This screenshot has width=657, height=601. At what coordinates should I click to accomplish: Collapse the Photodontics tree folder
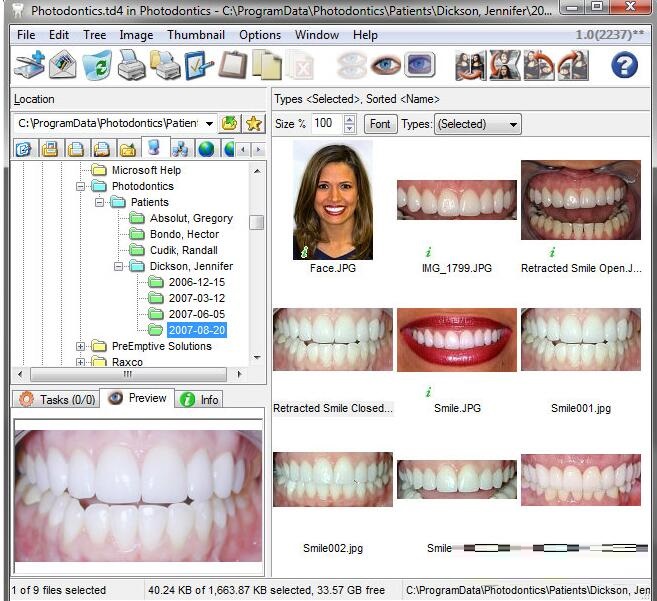[80, 186]
